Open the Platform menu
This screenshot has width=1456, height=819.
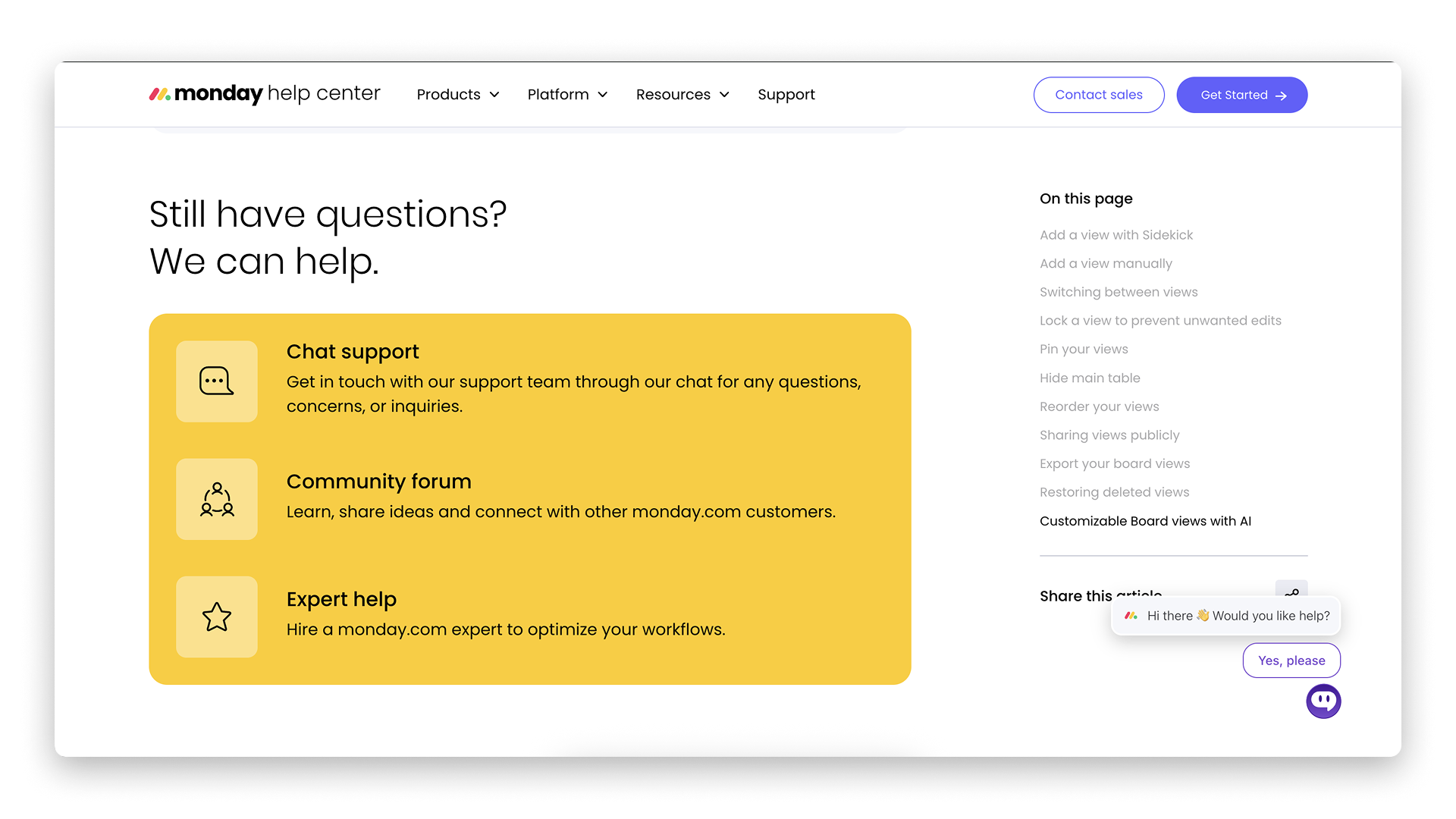(568, 95)
